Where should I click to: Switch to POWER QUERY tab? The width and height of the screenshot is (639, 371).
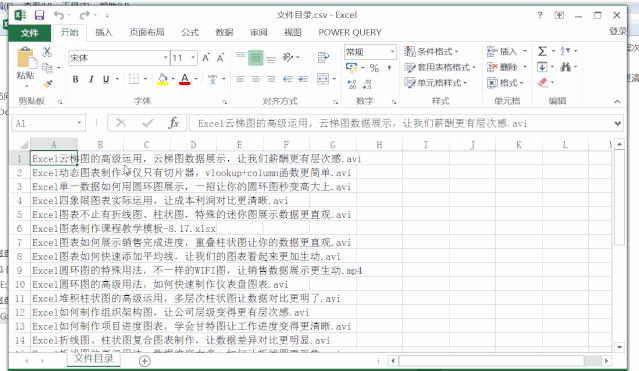click(x=350, y=32)
